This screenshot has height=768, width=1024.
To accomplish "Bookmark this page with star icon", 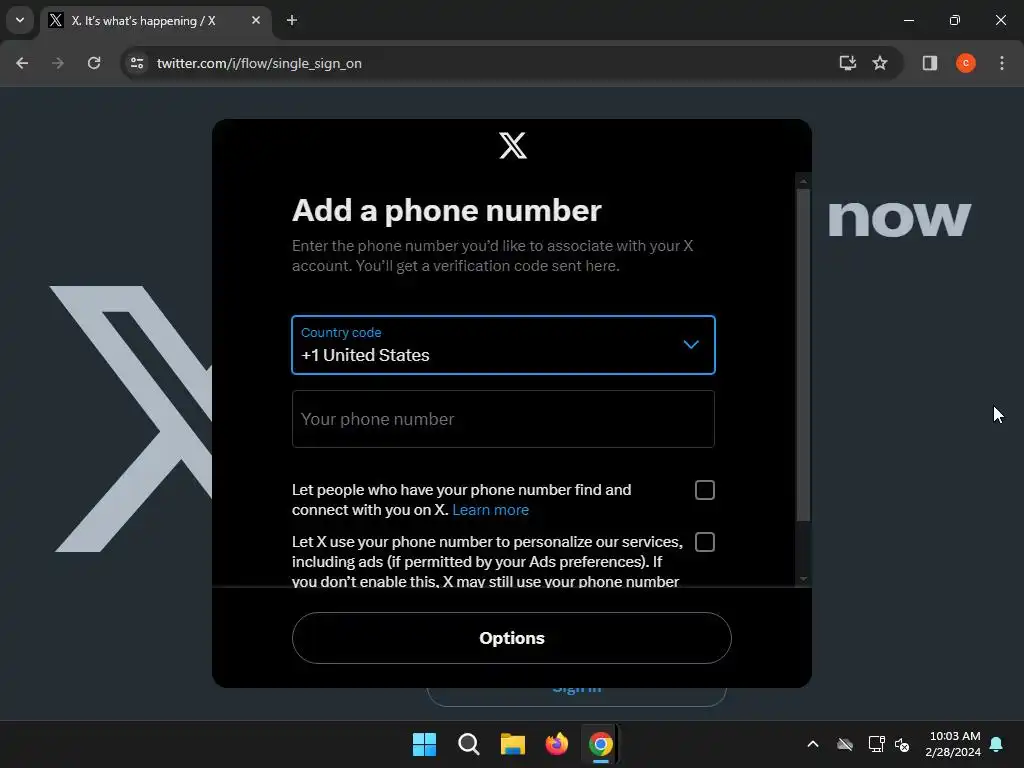I will [x=880, y=63].
